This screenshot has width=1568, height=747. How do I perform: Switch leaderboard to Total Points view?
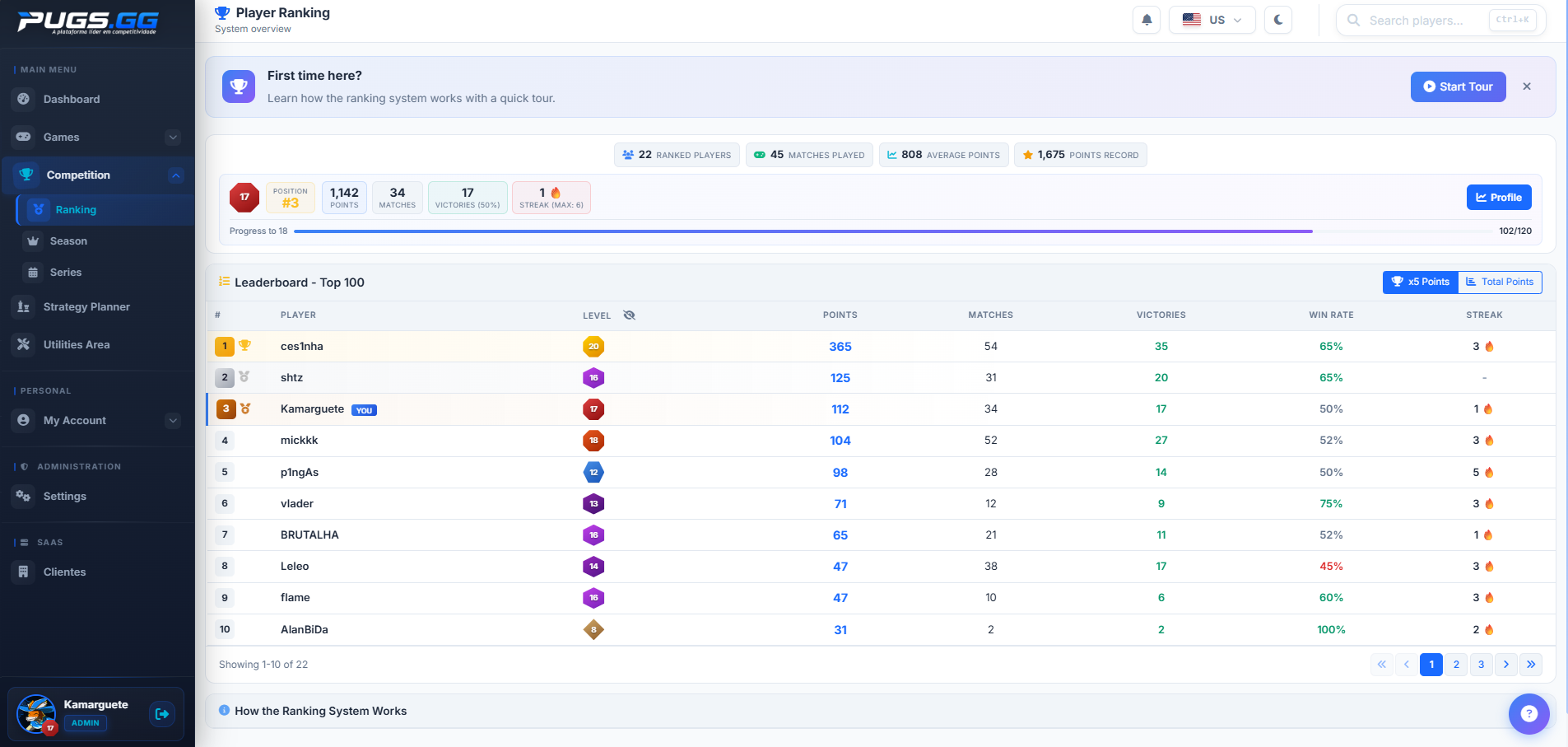(1500, 282)
